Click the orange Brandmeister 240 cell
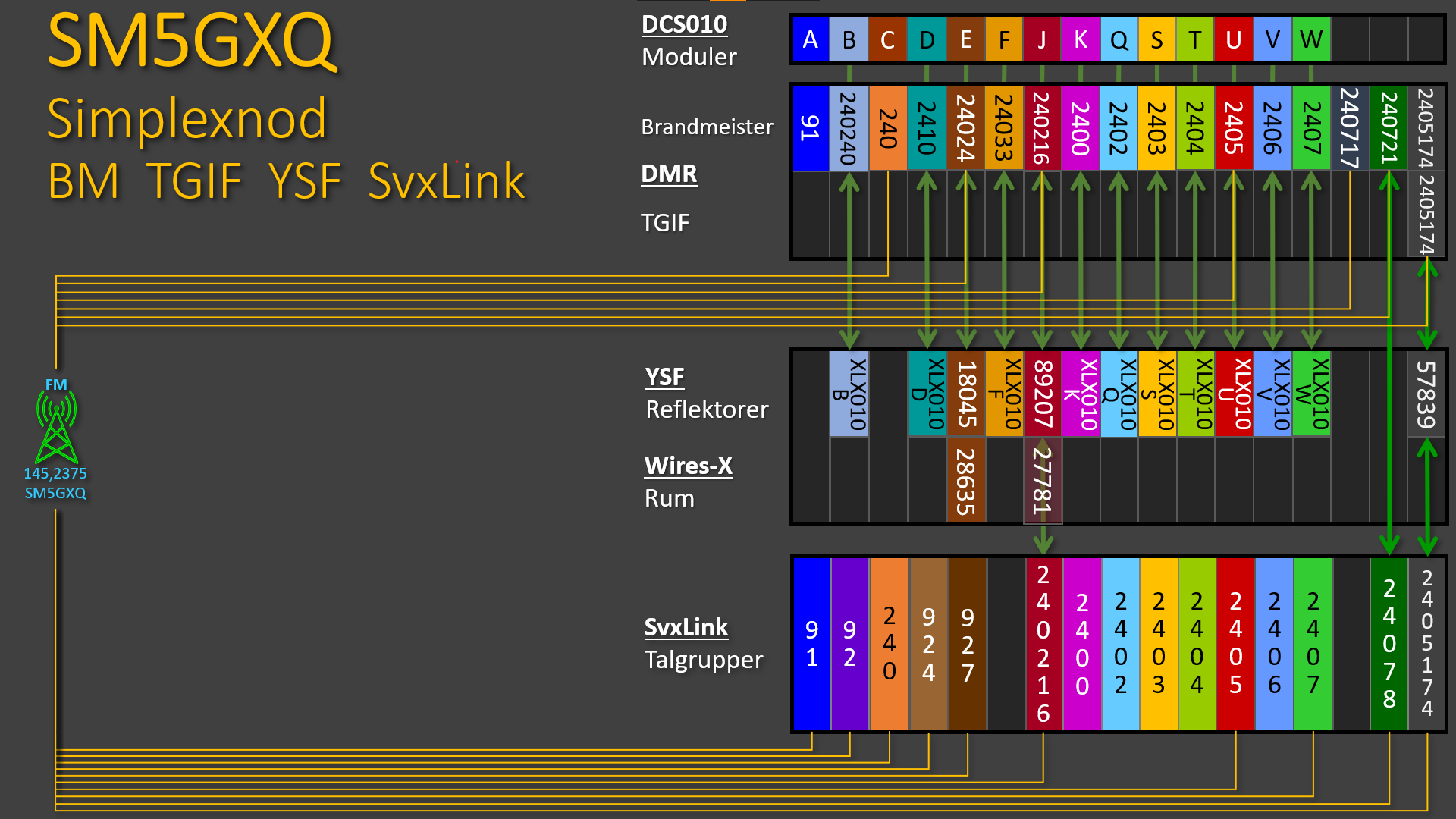 [887, 128]
